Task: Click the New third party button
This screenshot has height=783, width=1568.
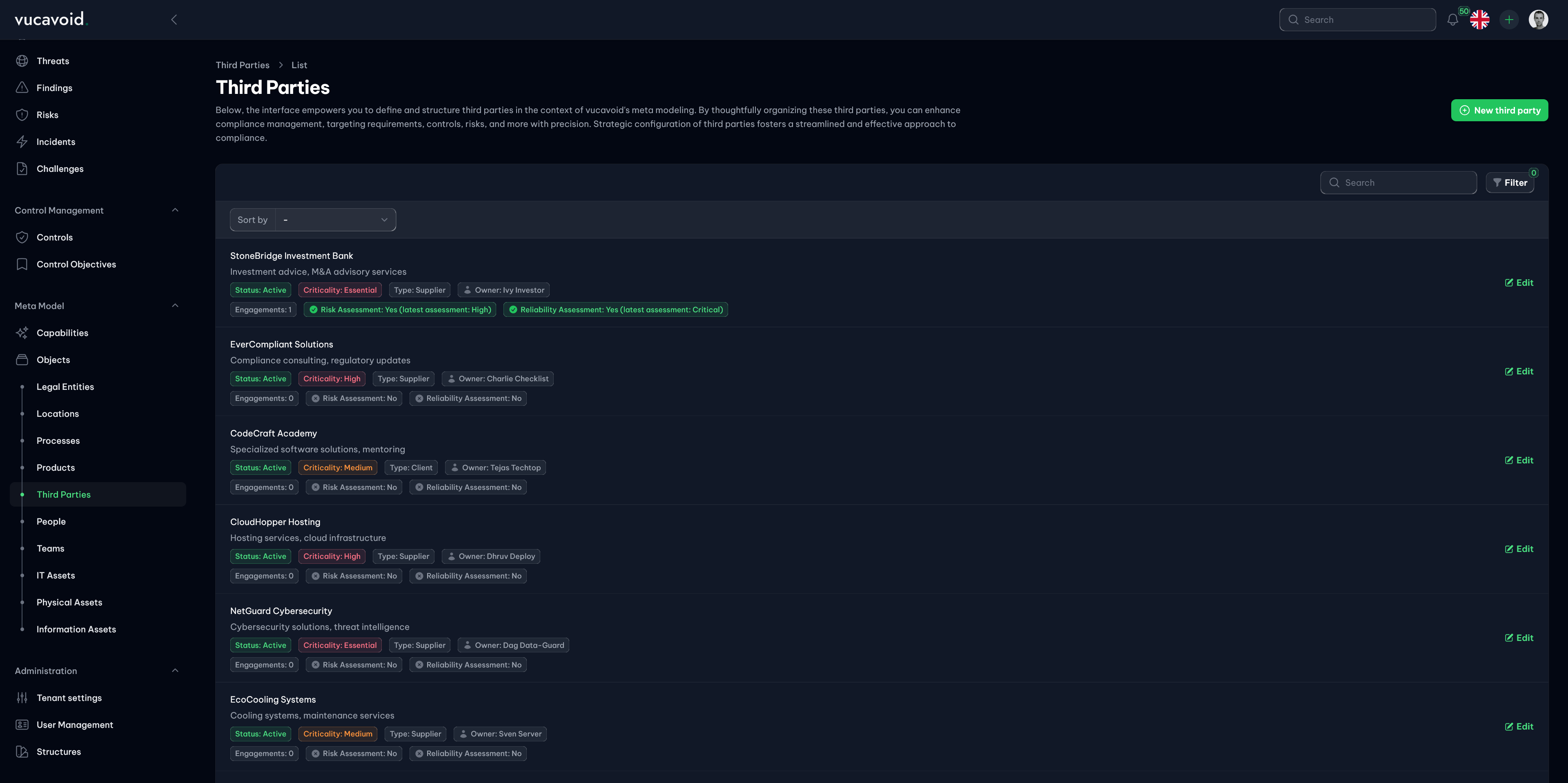Action: [1499, 110]
